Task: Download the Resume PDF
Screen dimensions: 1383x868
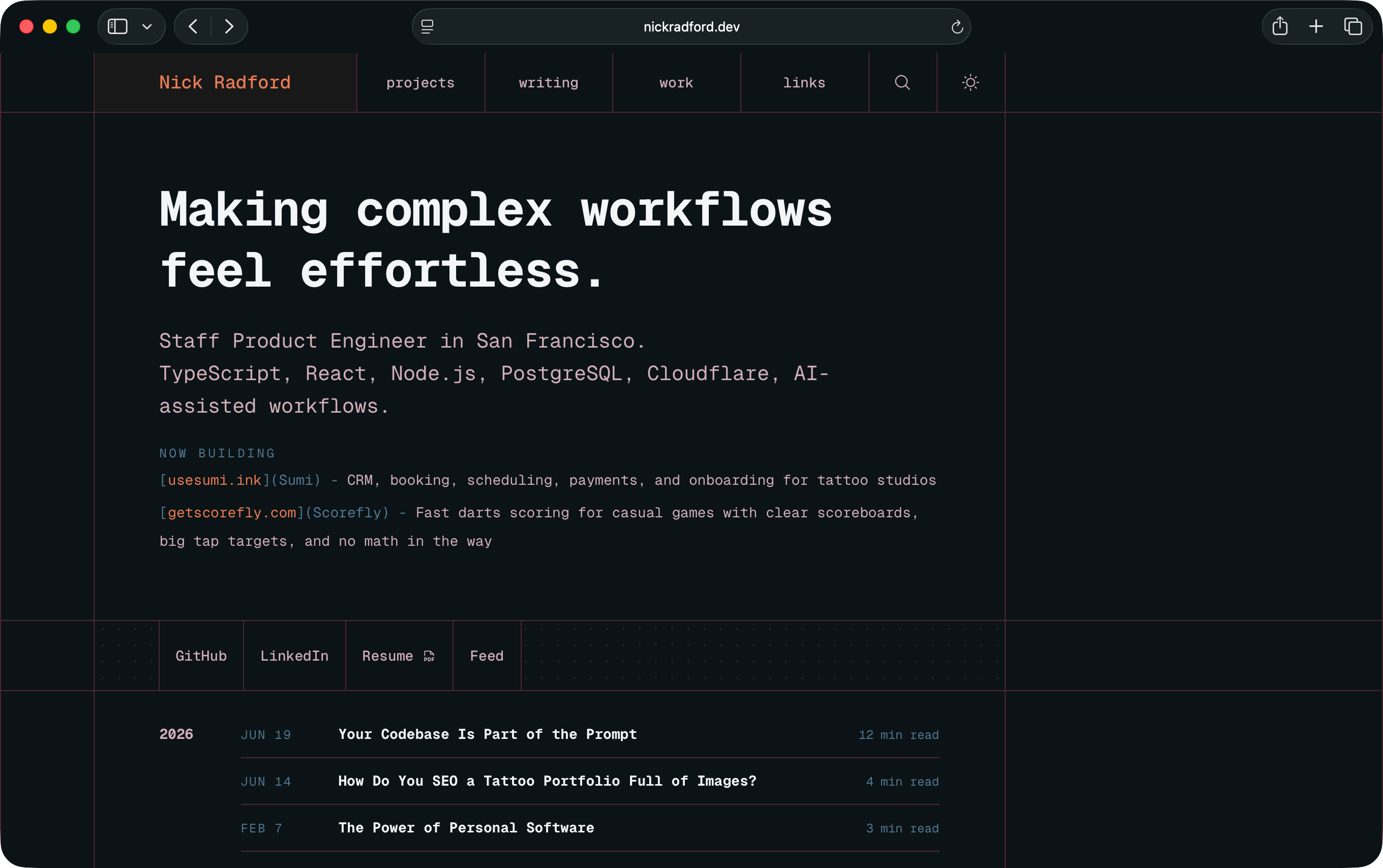Action: 399,656
